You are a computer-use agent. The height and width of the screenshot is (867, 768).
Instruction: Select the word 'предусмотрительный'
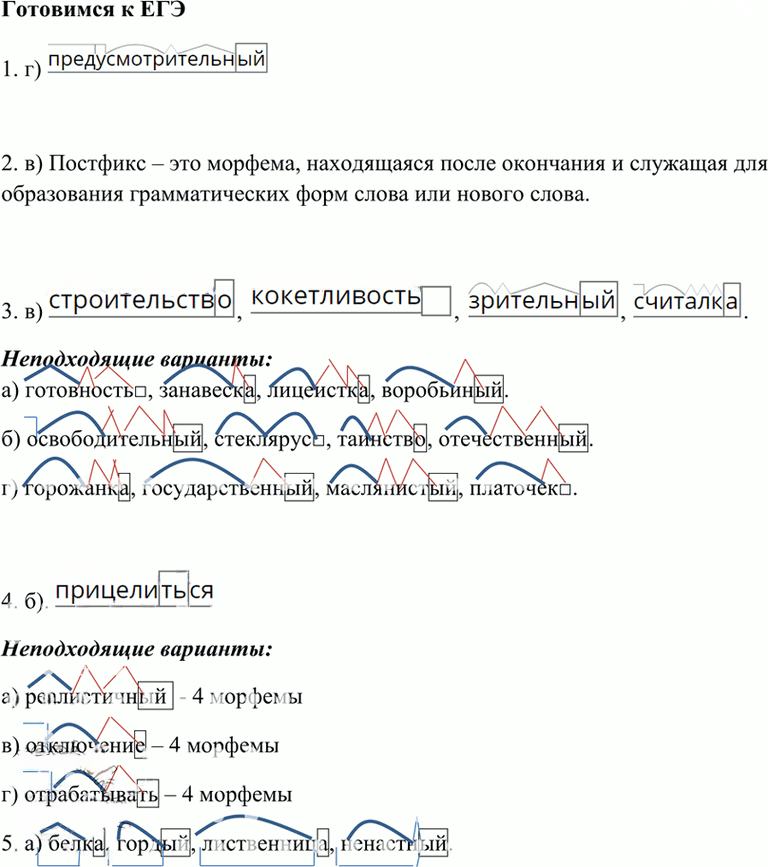click(157, 59)
